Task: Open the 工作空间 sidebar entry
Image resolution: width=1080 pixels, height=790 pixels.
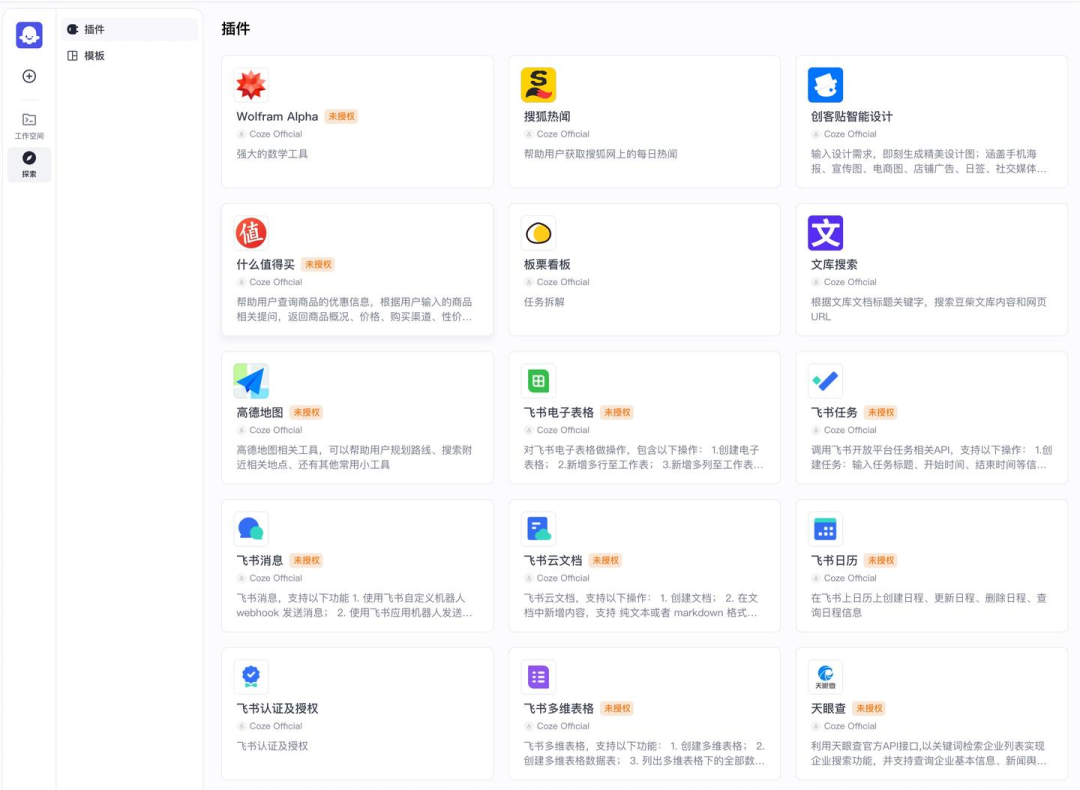Action: click(28, 126)
